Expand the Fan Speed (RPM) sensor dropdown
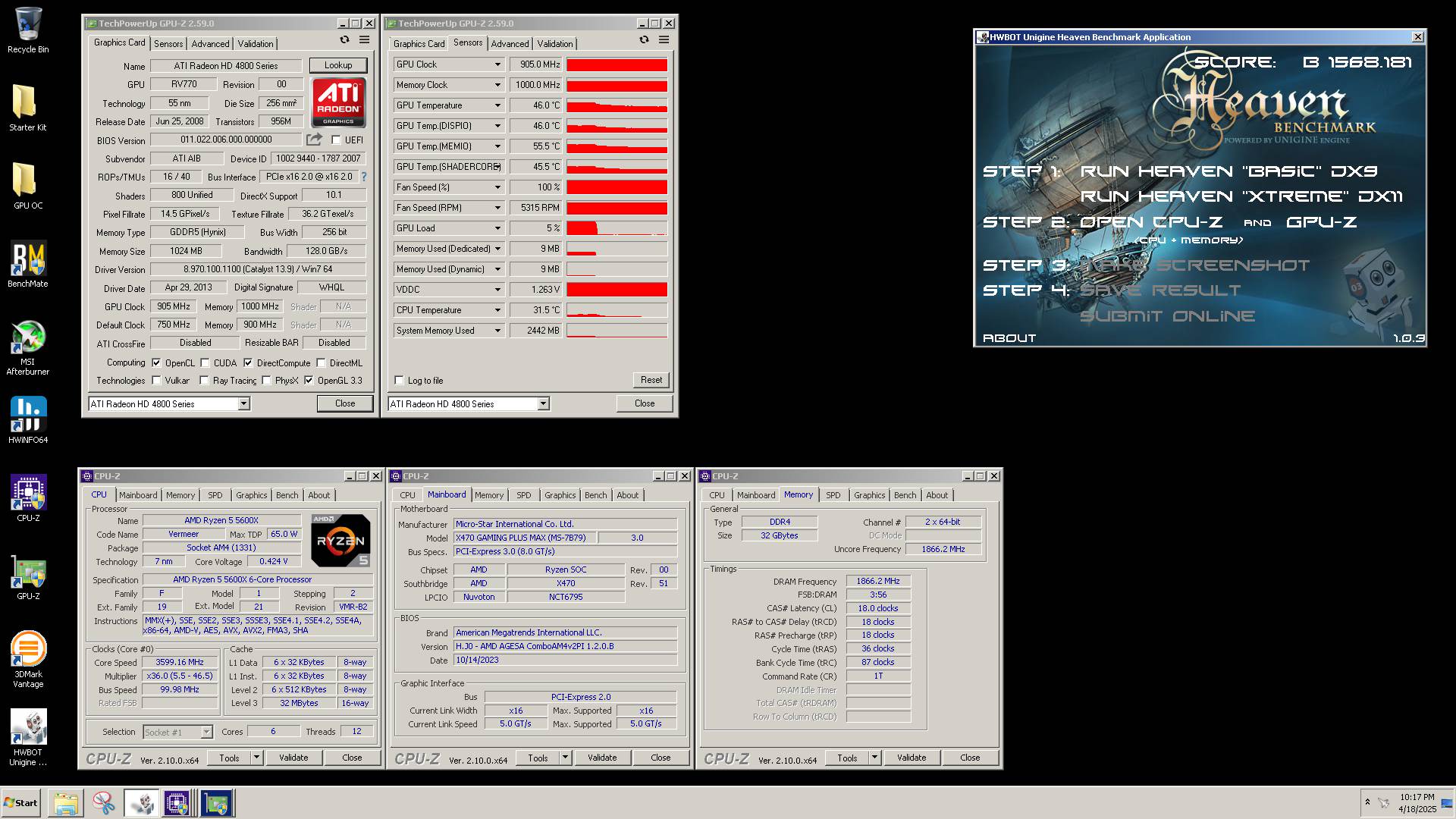Image resolution: width=1456 pixels, height=819 pixels. 497,208
